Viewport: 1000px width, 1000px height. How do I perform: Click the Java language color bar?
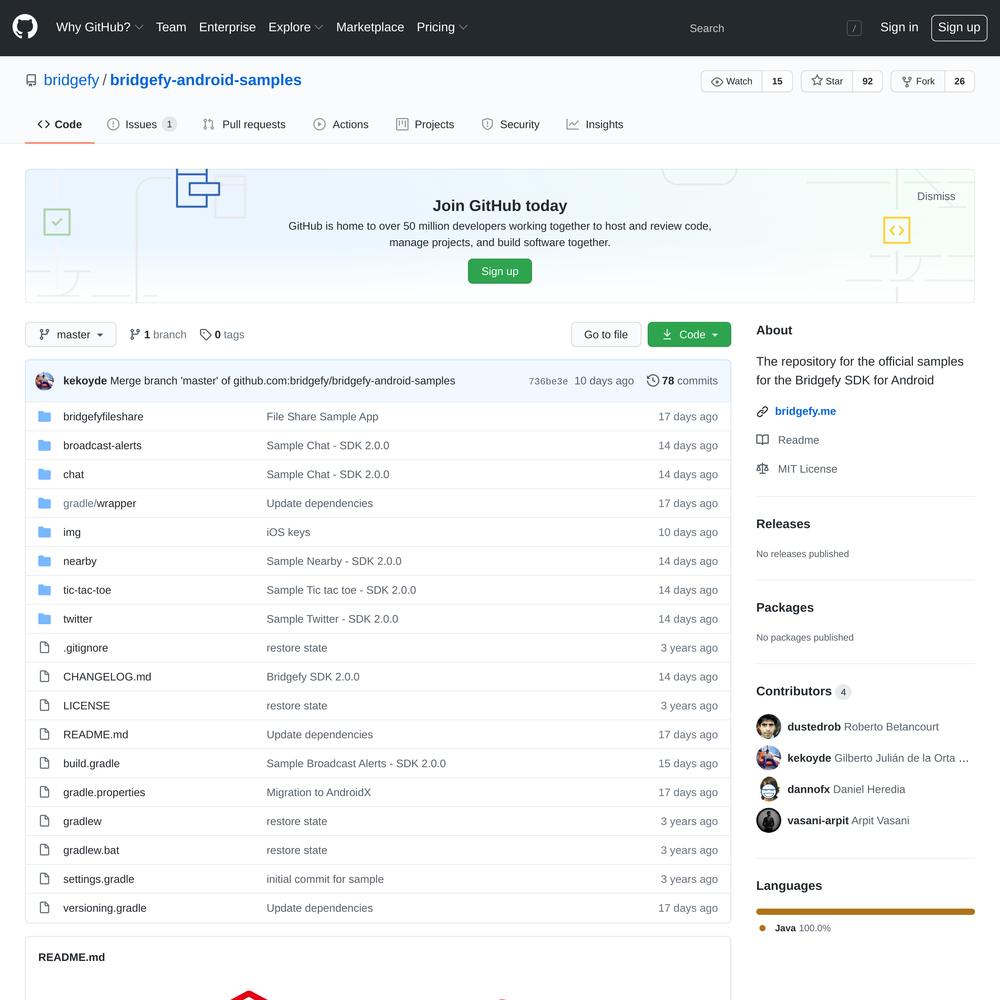865,912
